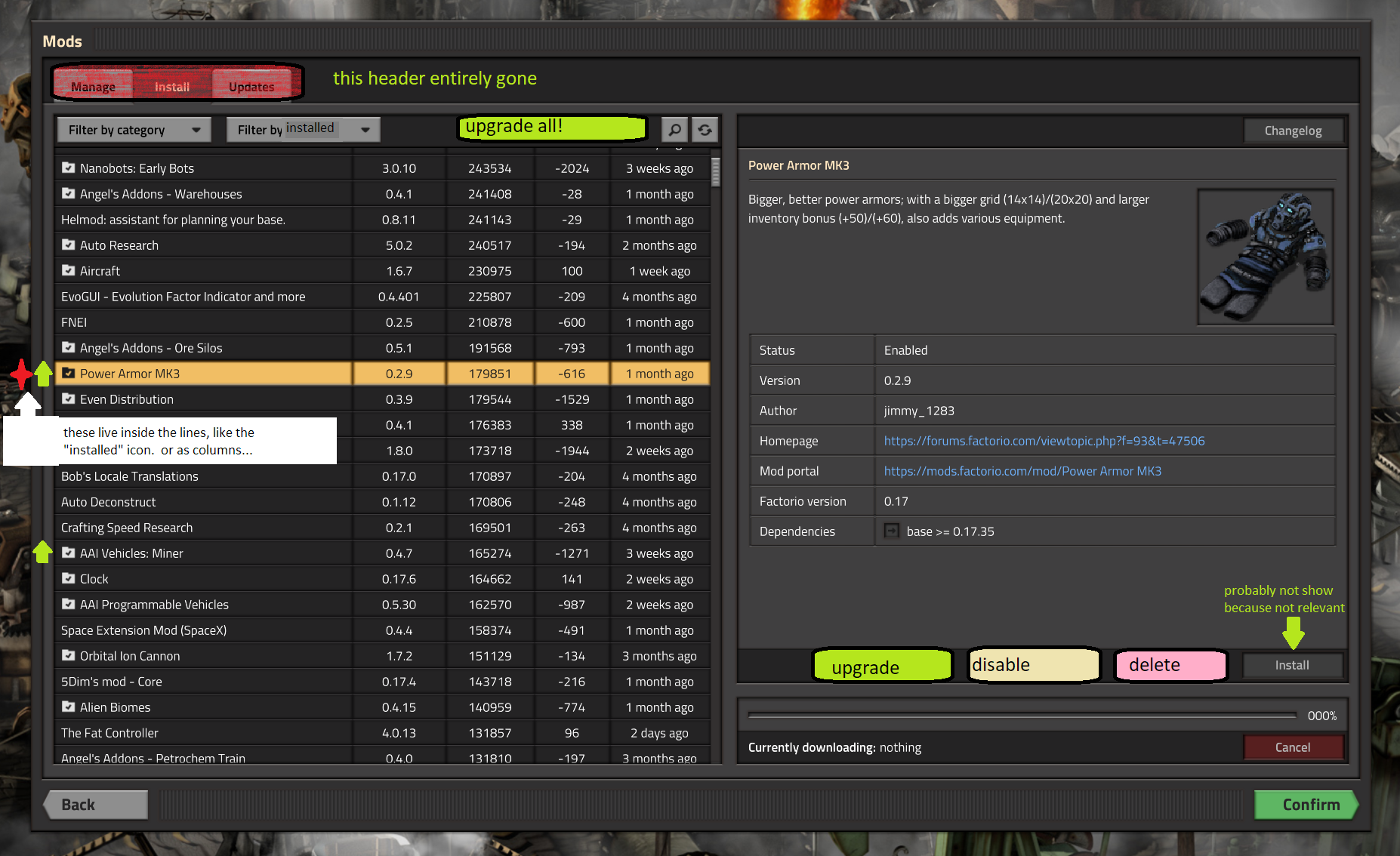The image size is (1400, 856).
Task: Click '1 week ago' in Aircraft row
Action: click(659, 271)
